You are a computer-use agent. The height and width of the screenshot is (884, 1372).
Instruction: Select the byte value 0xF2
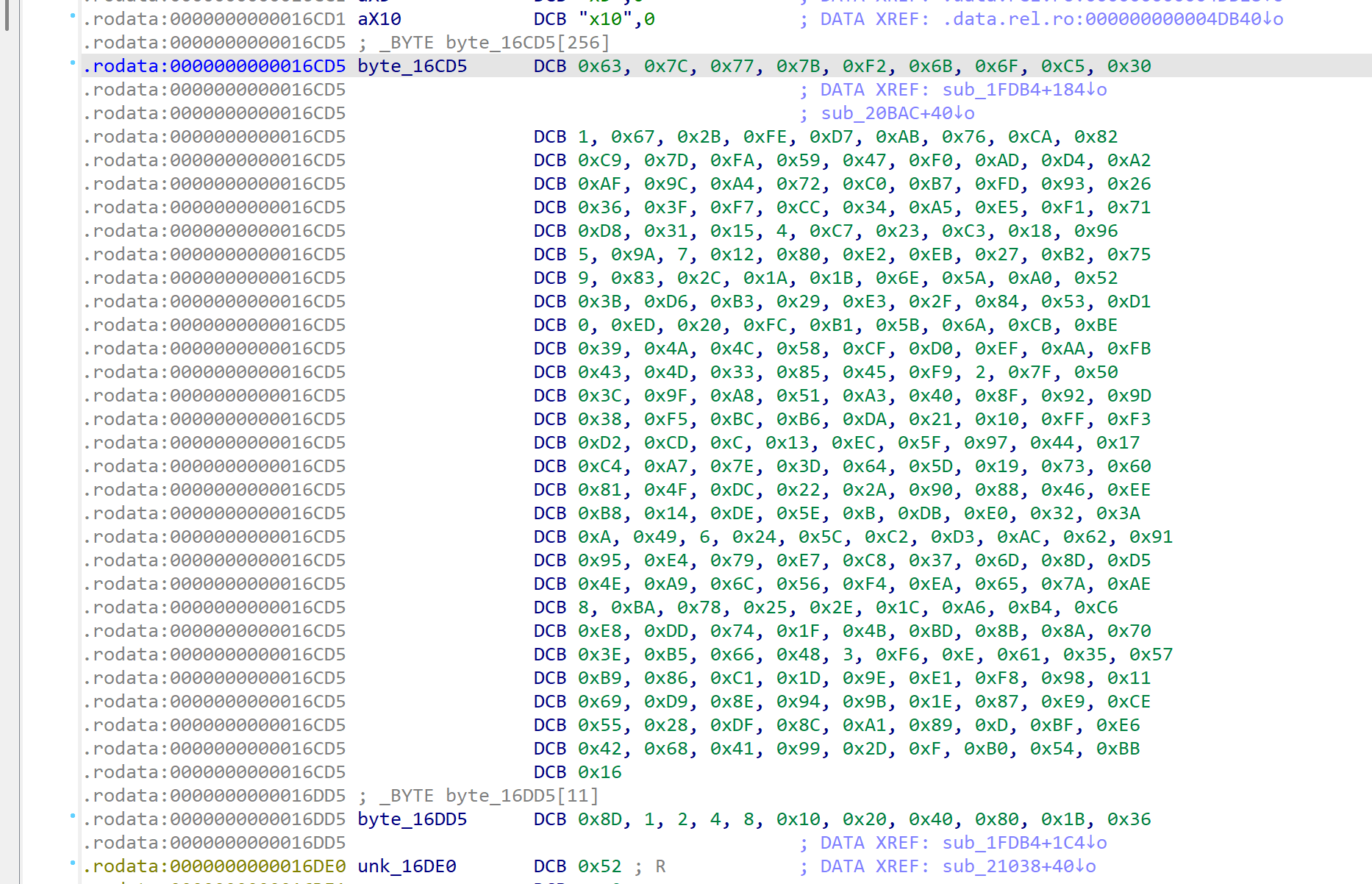[x=865, y=66]
